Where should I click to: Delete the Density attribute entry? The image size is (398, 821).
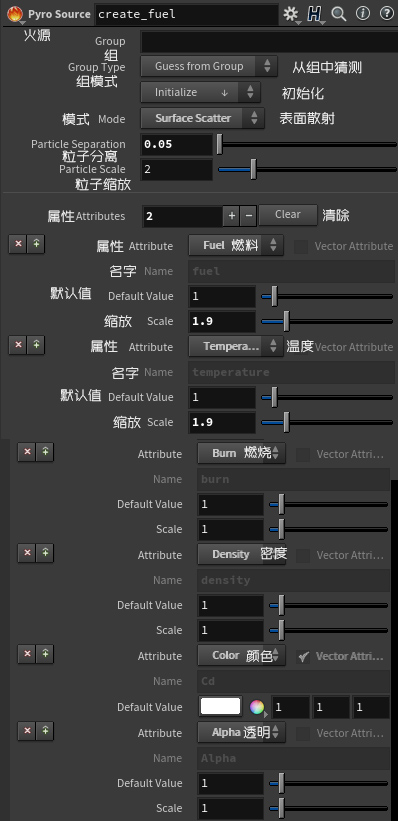coord(27,553)
